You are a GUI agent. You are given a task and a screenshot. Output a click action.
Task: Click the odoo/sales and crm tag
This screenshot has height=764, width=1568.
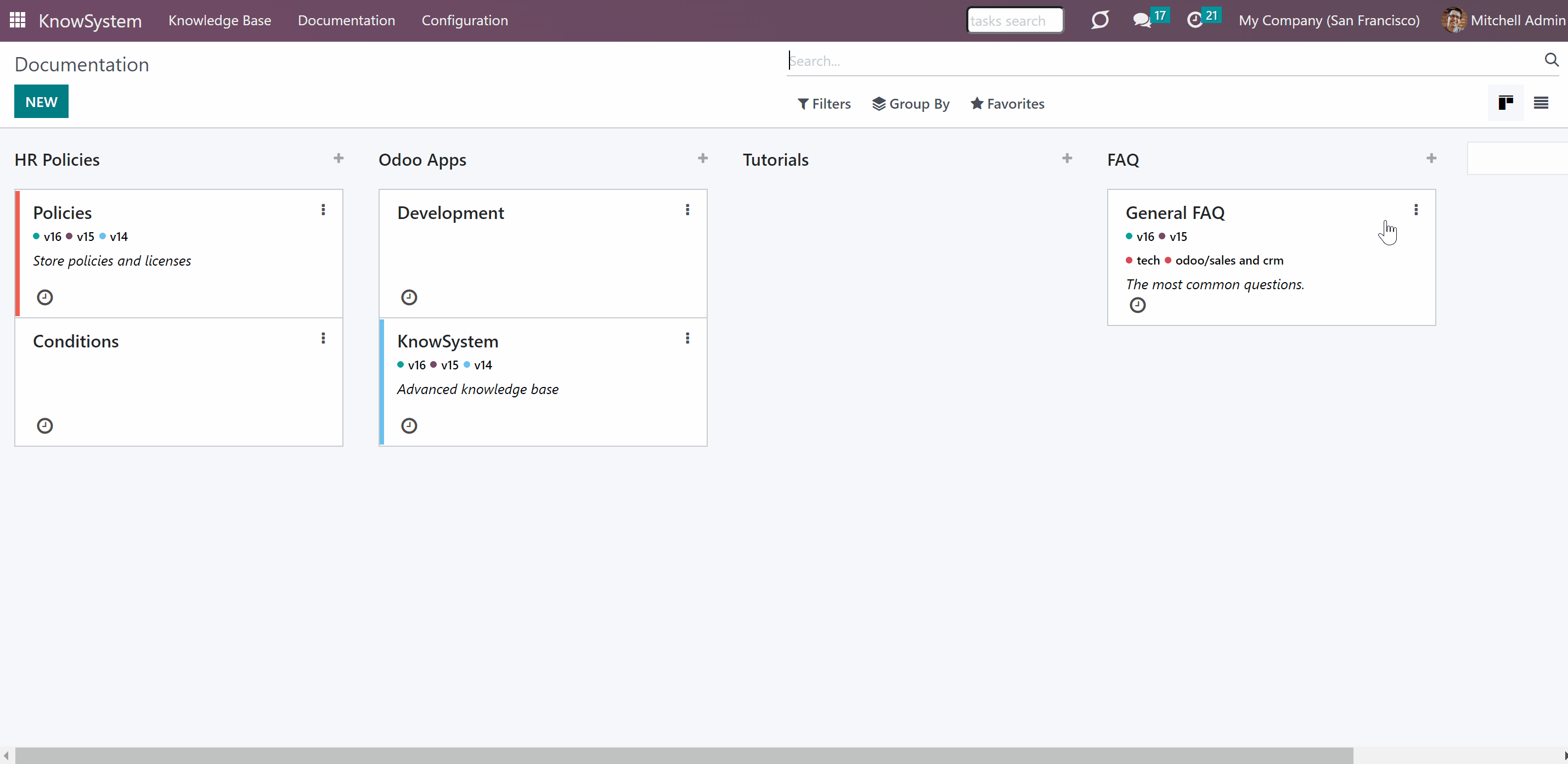tap(1224, 260)
